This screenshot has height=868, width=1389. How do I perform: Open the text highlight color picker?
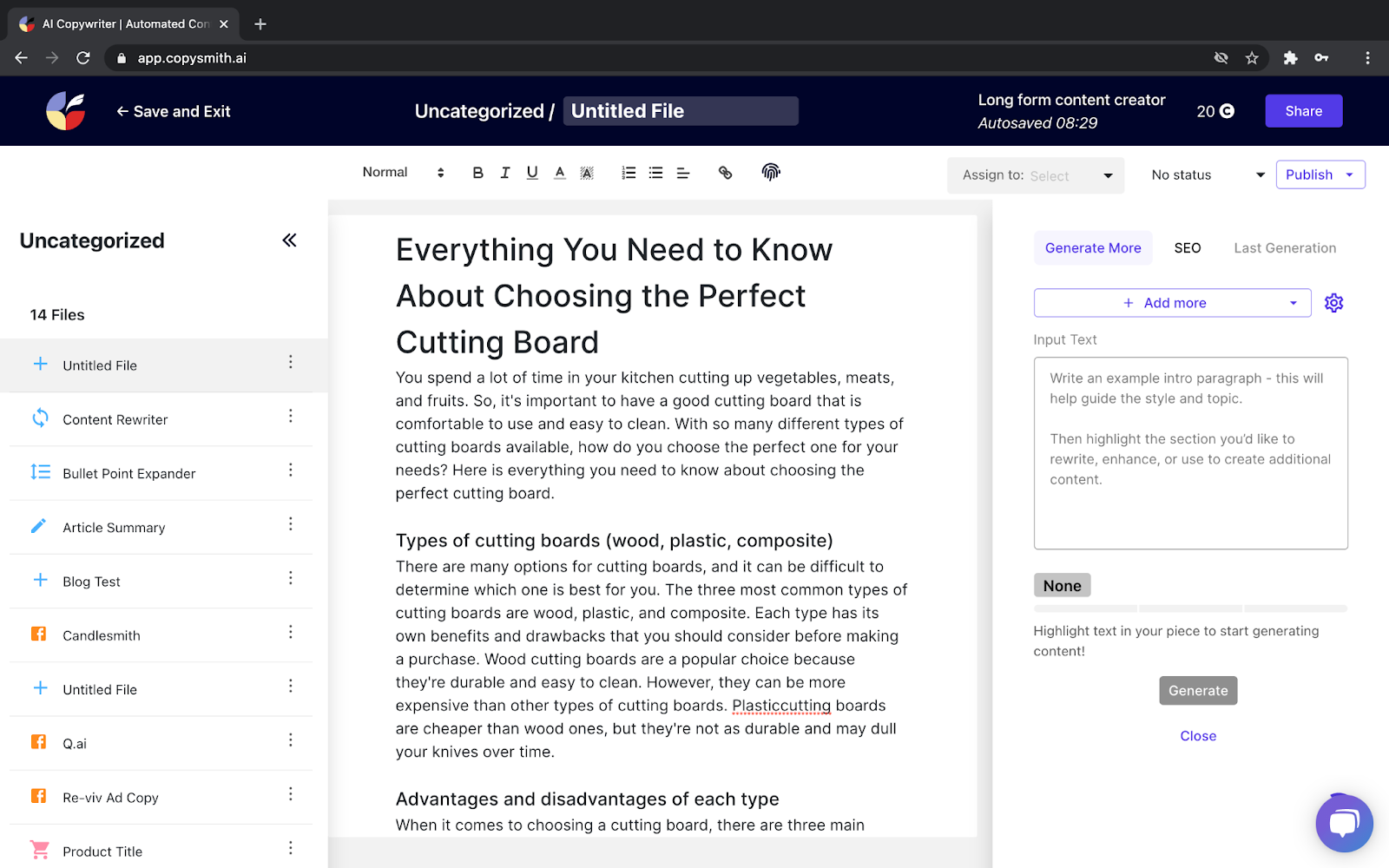[587, 173]
